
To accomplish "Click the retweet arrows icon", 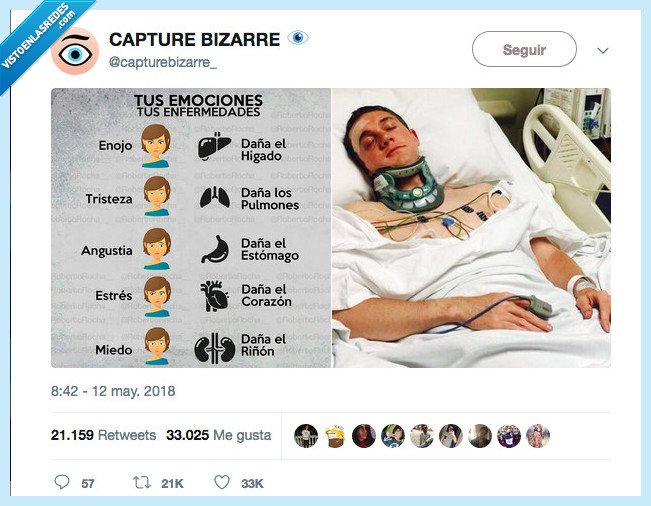I will point(142,483).
